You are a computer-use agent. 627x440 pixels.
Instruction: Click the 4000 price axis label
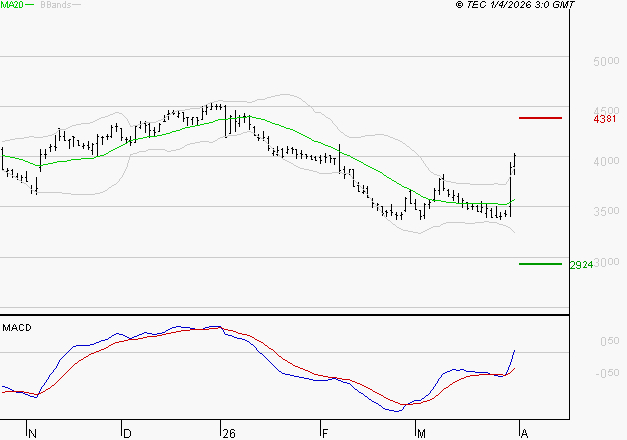[x=606, y=161]
